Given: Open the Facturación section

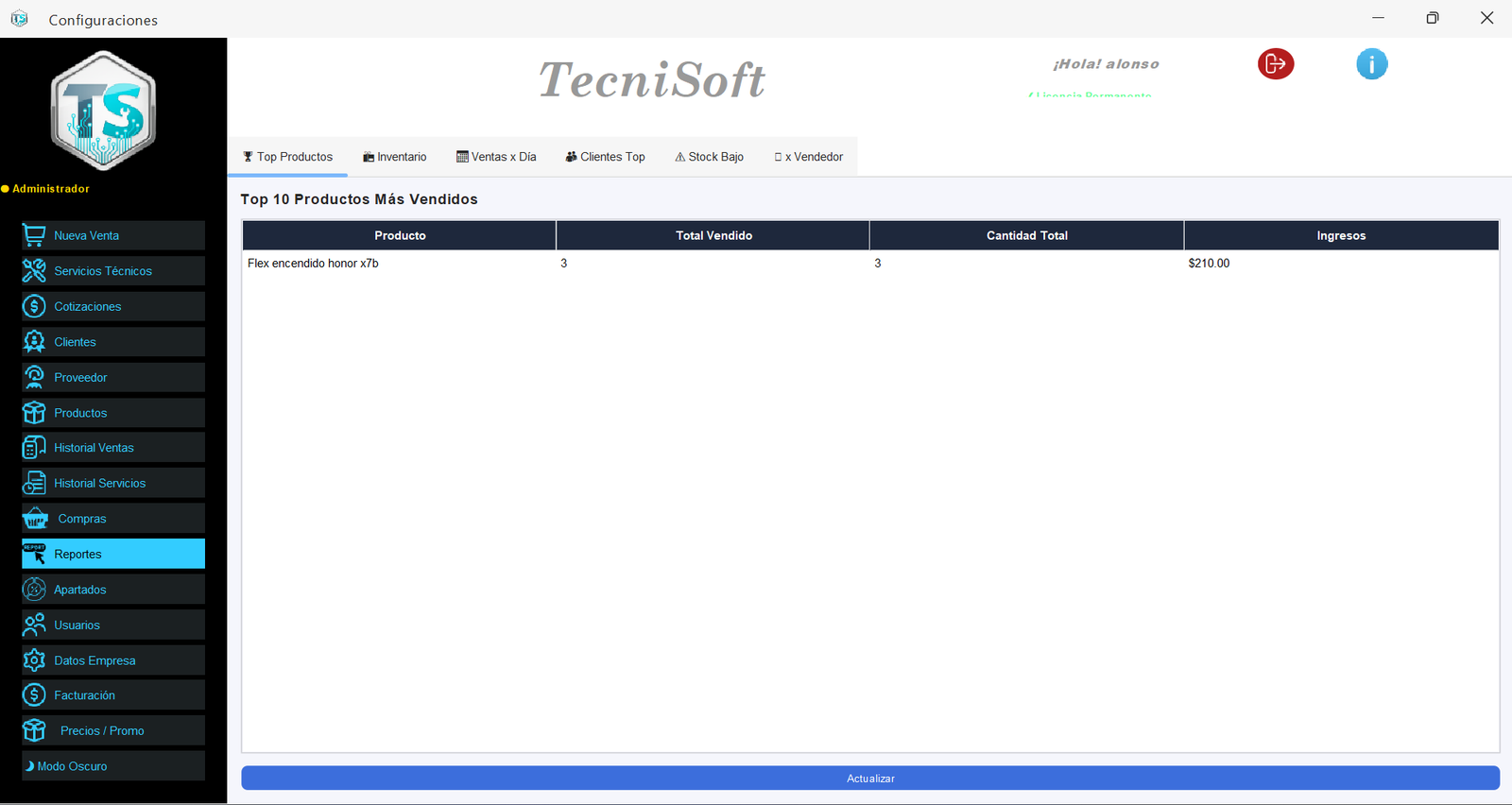Looking at the screenshot, I should coord(113,695).
